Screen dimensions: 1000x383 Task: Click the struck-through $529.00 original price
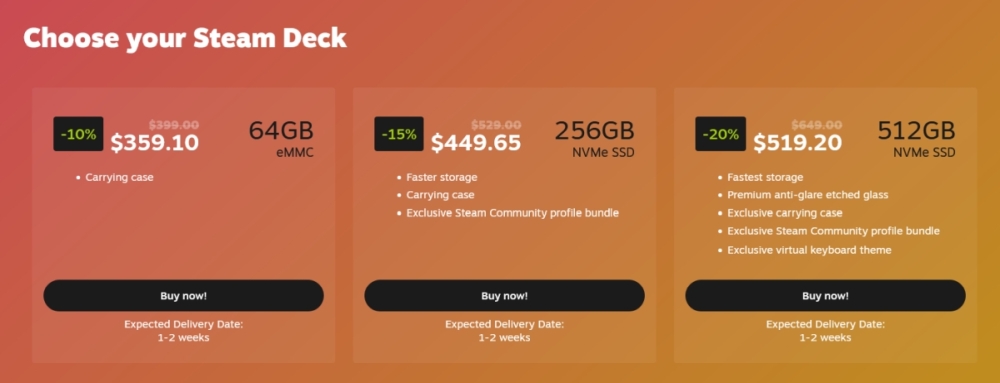[496, 125]
